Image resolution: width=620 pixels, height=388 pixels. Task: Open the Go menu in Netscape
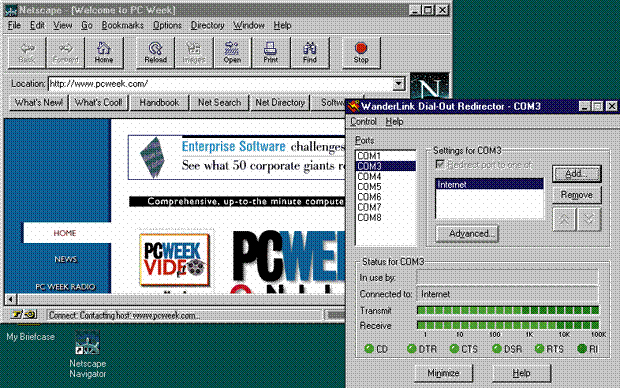pos(87,25)
